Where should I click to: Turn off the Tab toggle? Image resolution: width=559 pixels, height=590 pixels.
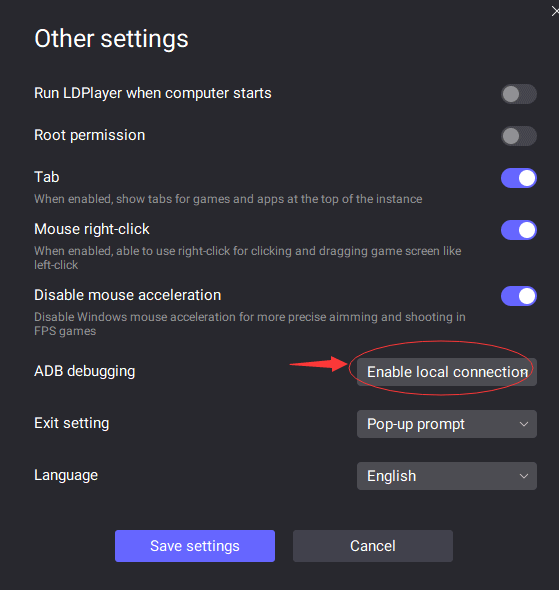pos(518,178)
